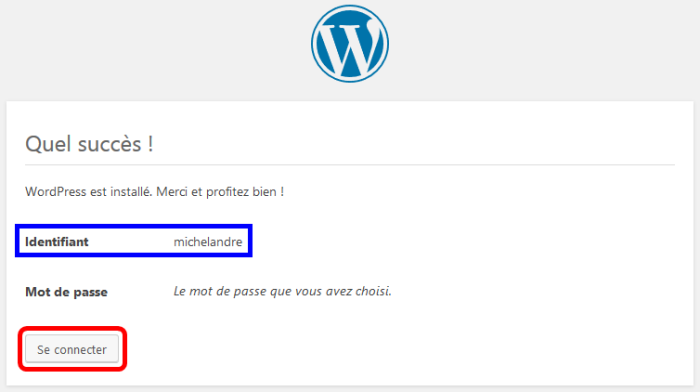Click the WordPress logo at top
The height and width of the screenshot is (392, 700).
tap(350, 44)
